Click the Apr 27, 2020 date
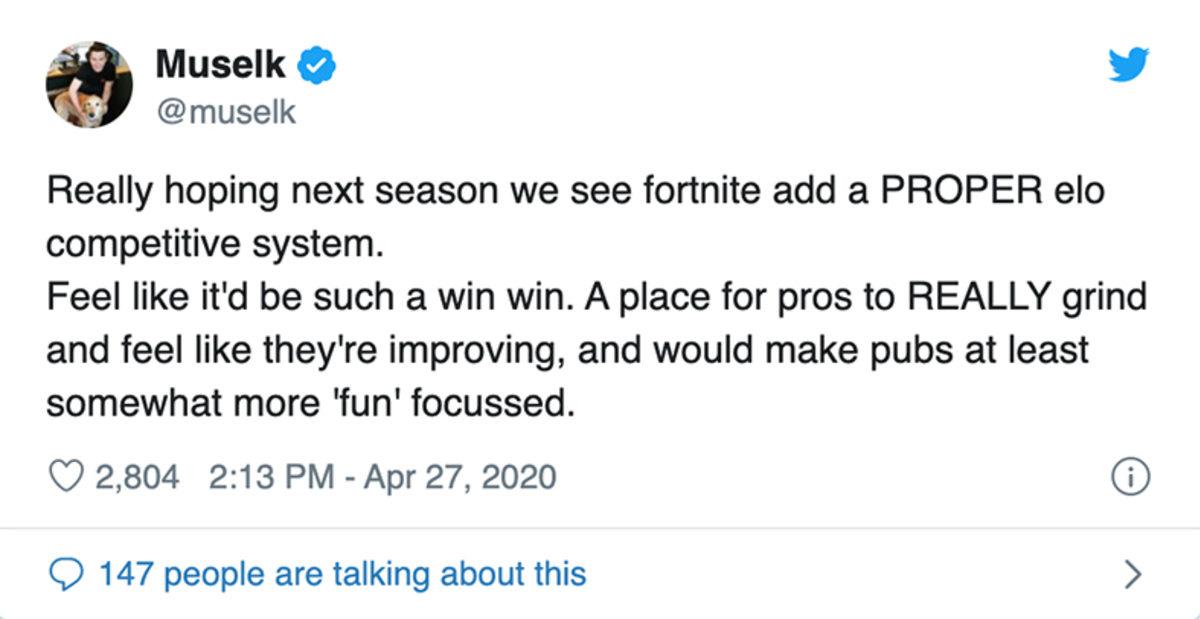1200x619 pixels. [x=452, y=476]
